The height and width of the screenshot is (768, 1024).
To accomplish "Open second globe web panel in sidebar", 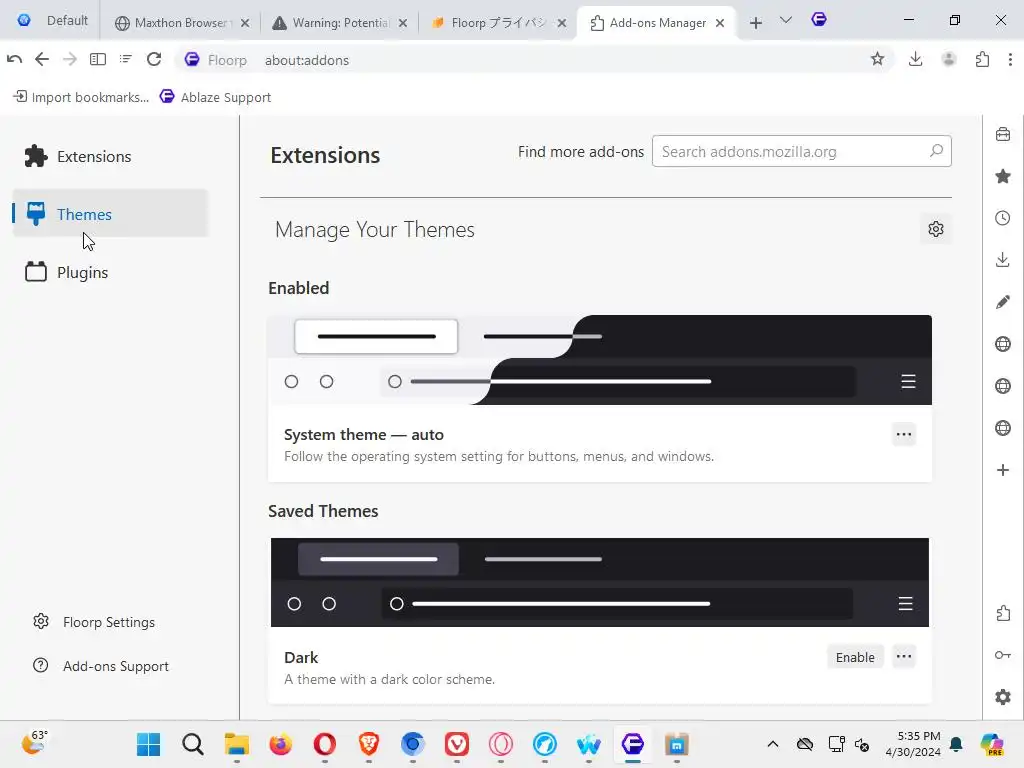I will pyautogui.click(x=1002, y=386).
